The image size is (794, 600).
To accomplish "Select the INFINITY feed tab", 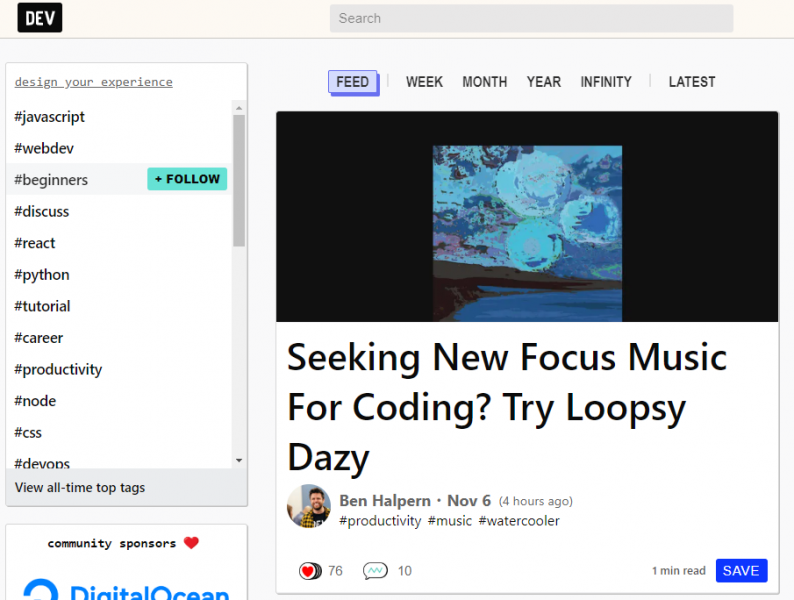I will (x=606, y=82).
